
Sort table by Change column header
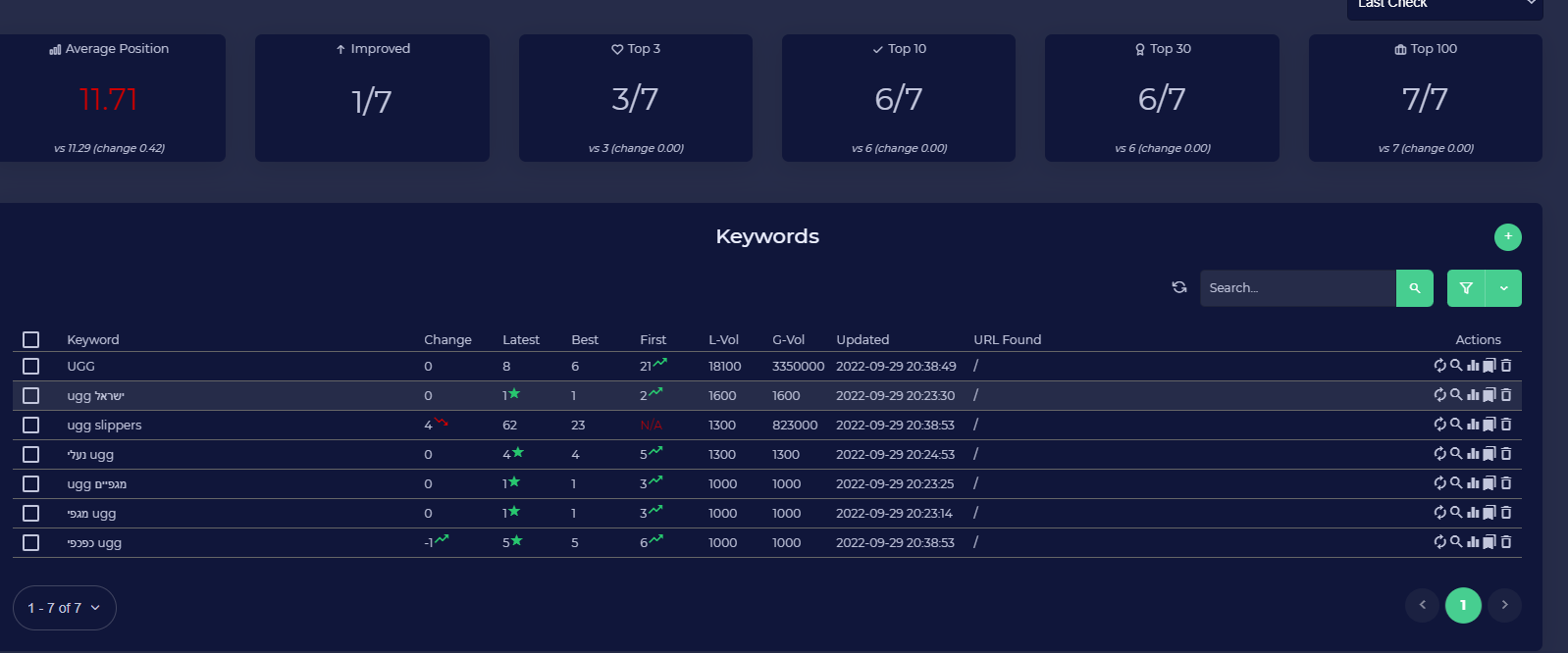(447, 339)
